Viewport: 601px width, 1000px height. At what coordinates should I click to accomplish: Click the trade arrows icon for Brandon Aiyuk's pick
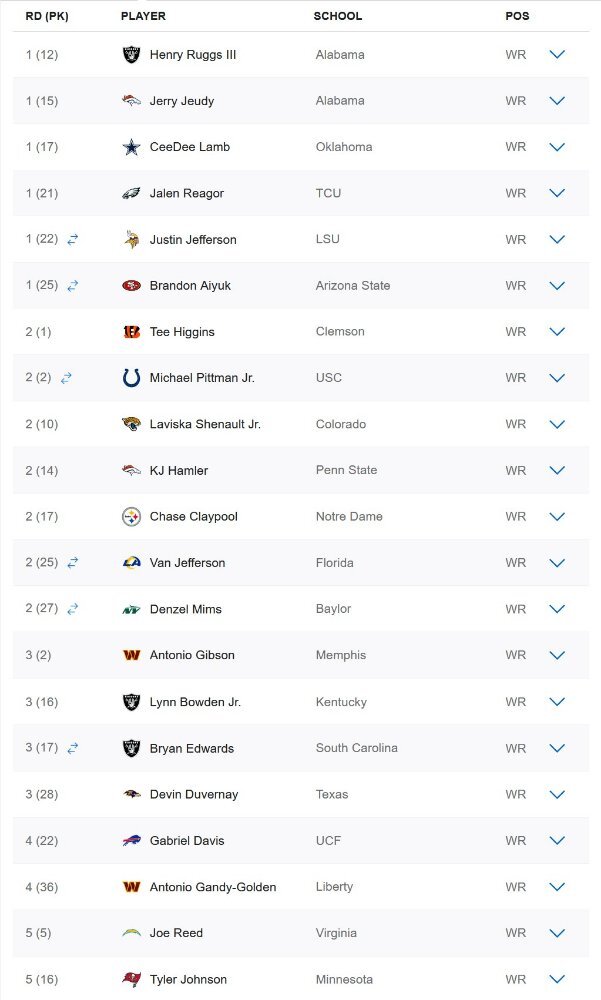[x=72, y=286]
